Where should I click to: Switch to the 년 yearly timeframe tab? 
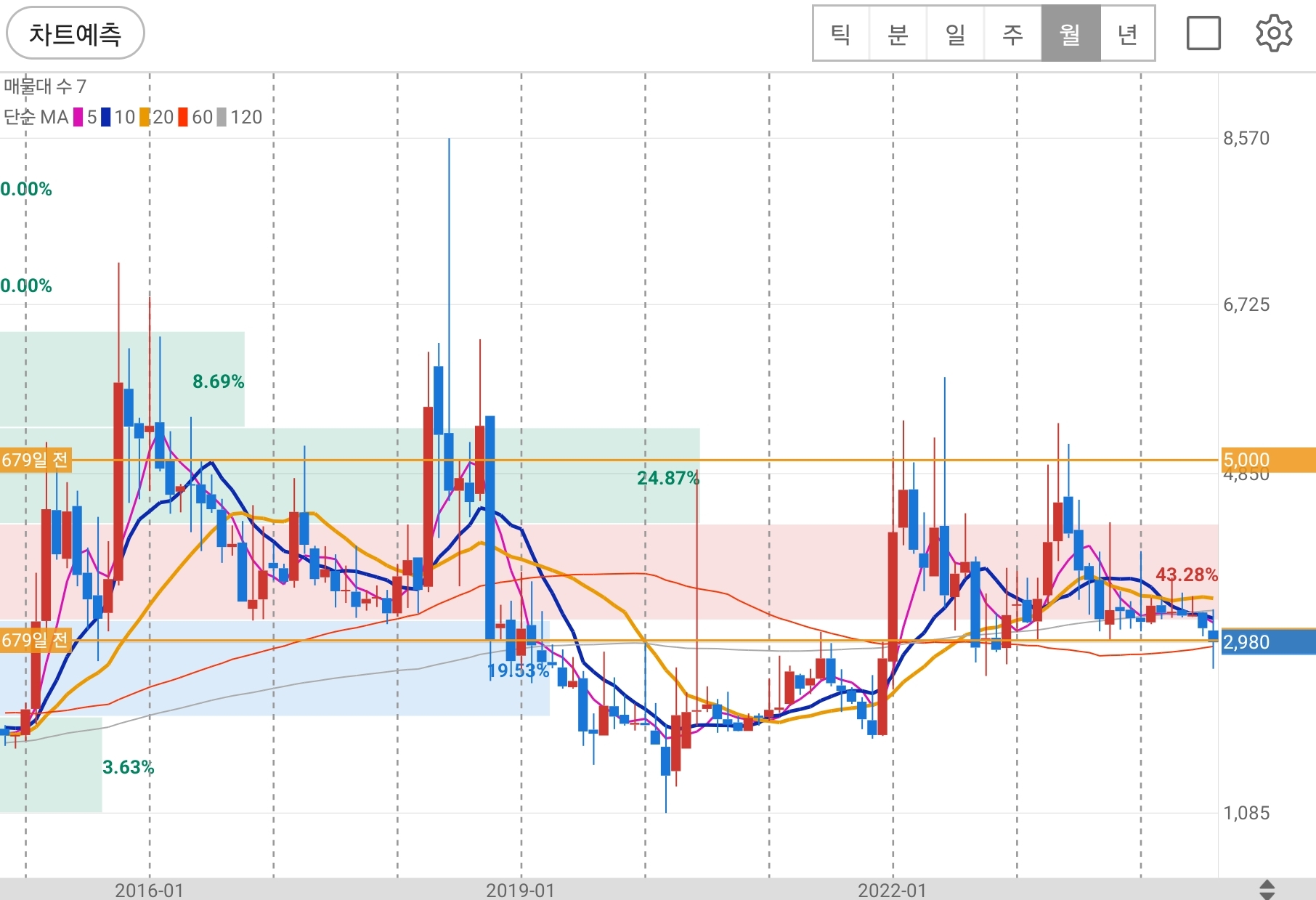1127,34
